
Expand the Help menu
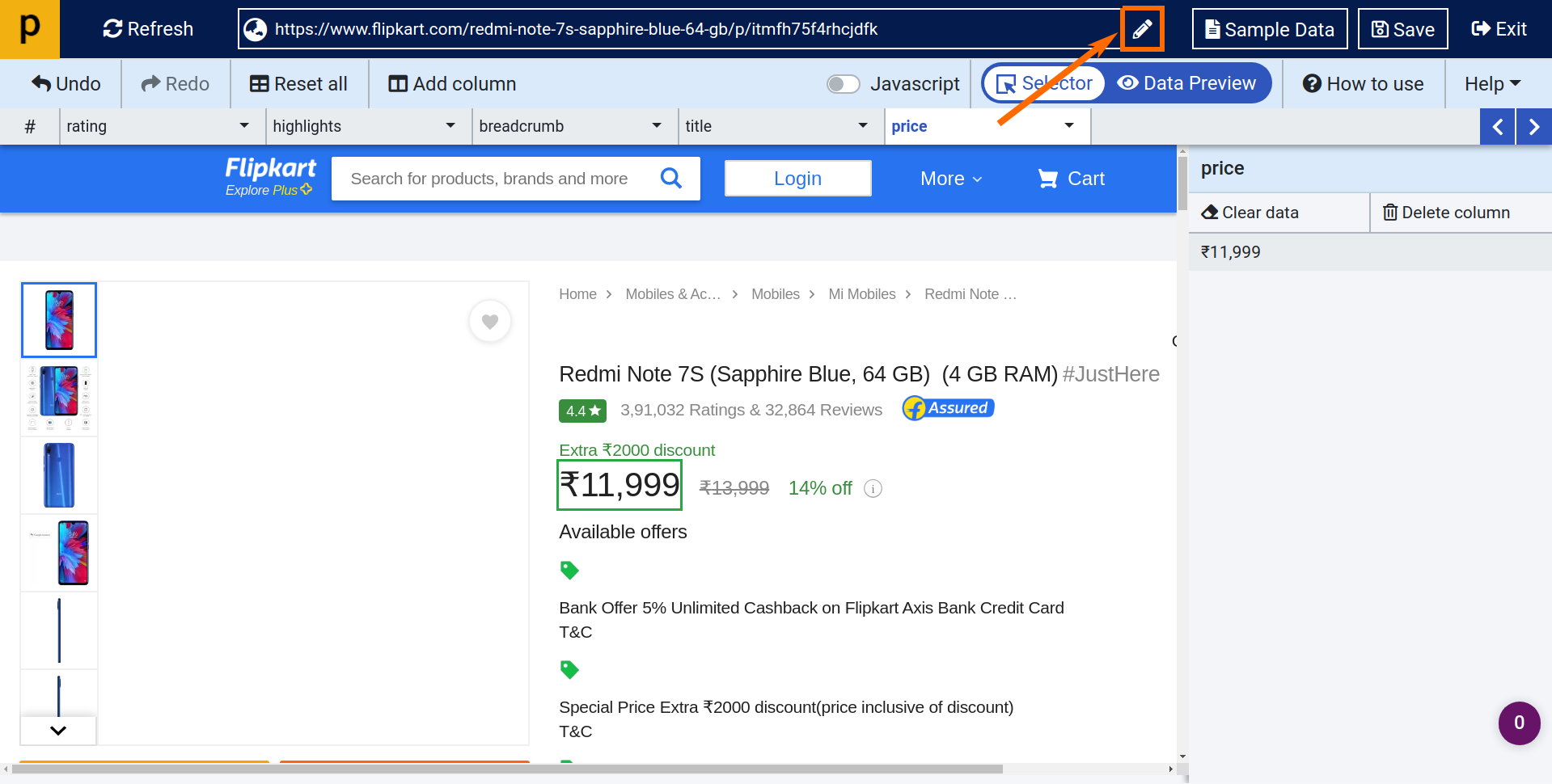(1492, 84)
